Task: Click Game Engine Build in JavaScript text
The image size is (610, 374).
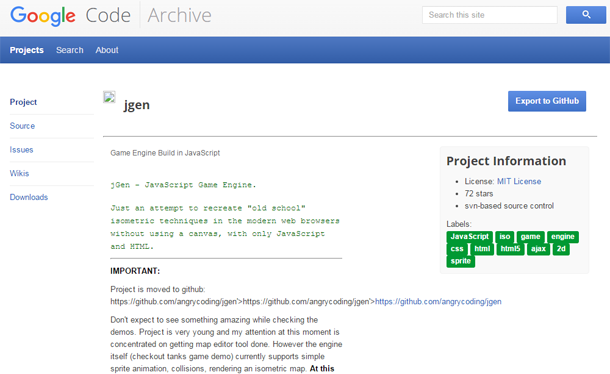Action: pyautogui.click(x=165, y=153)
